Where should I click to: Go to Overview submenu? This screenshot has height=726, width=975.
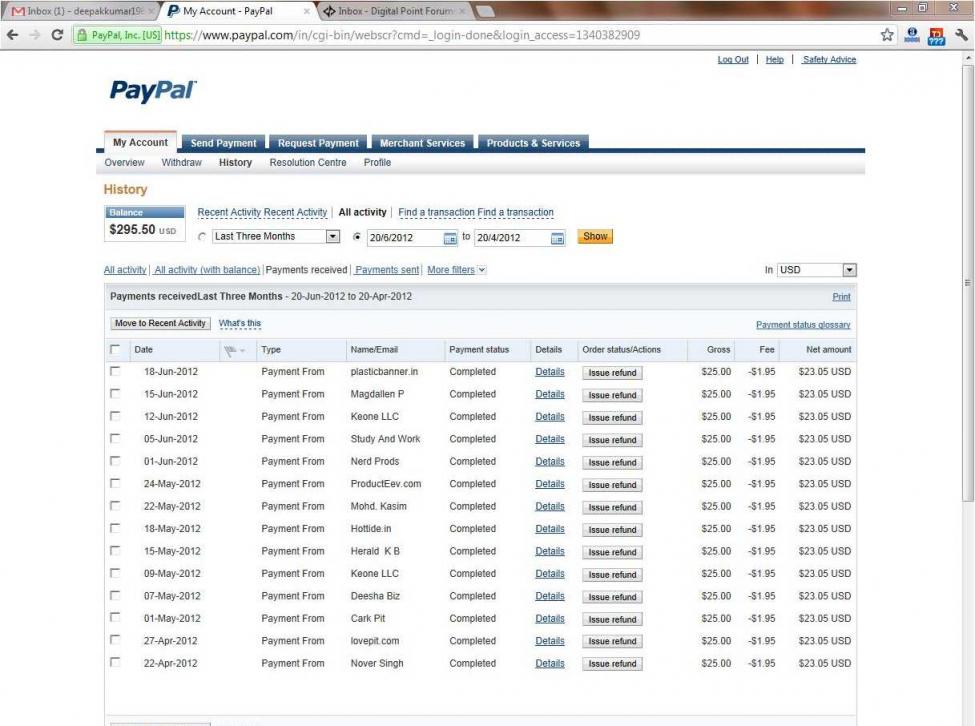tap(124, 162)
